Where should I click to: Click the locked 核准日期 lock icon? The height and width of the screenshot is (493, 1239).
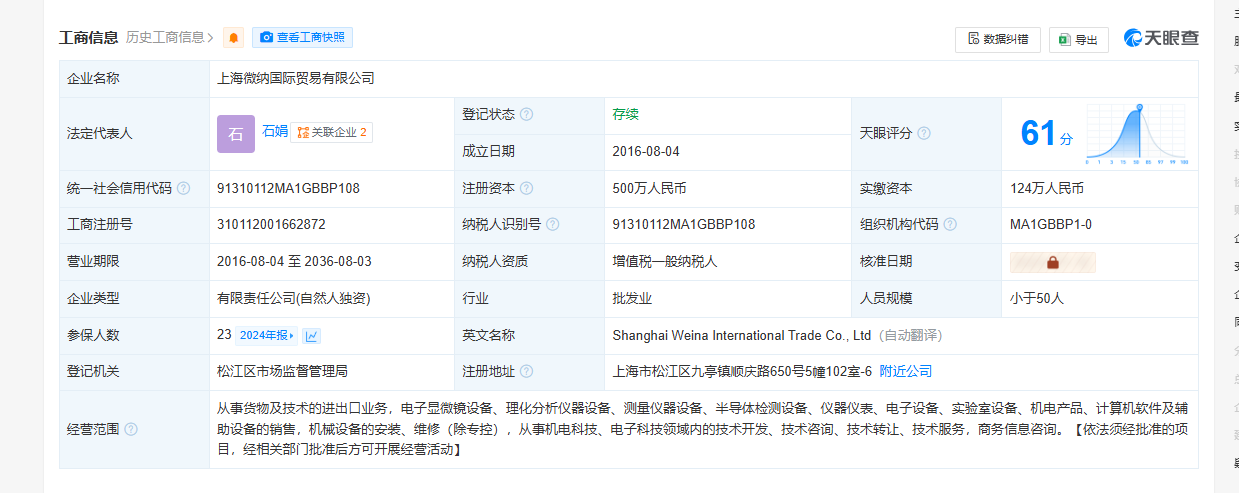(x=1053, y=262)
